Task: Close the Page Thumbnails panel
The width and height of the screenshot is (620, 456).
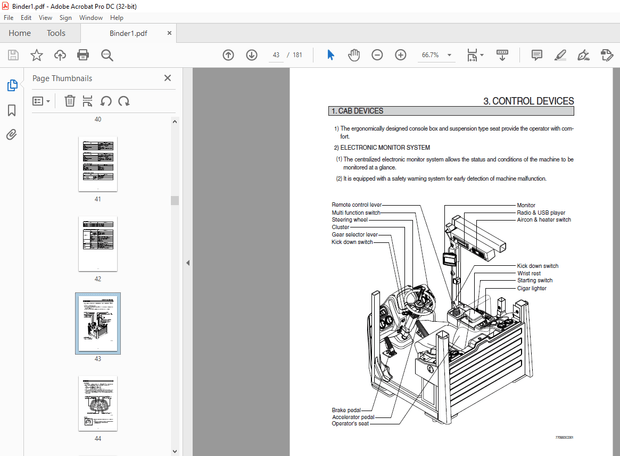Action: coord(167,78)
